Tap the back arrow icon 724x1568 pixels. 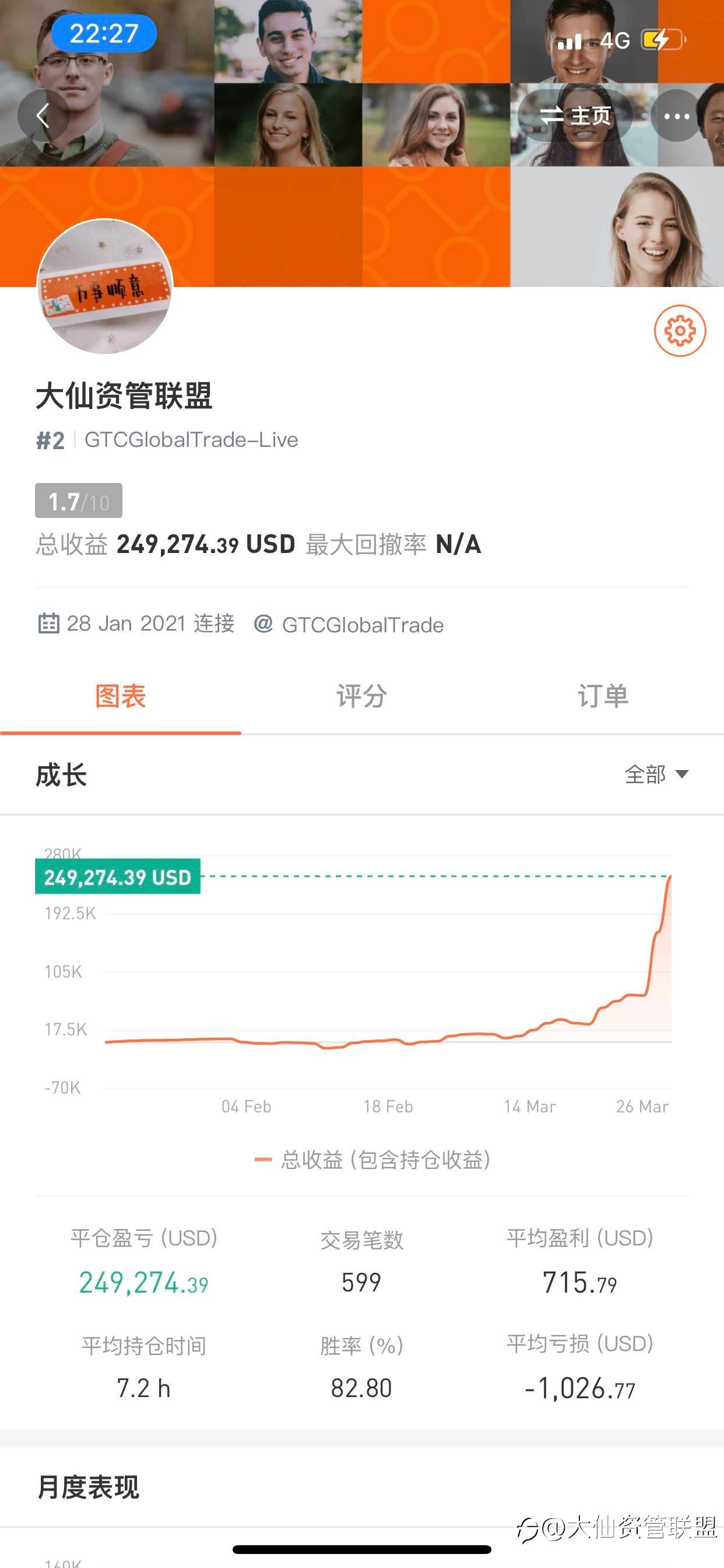click(43, 116)
